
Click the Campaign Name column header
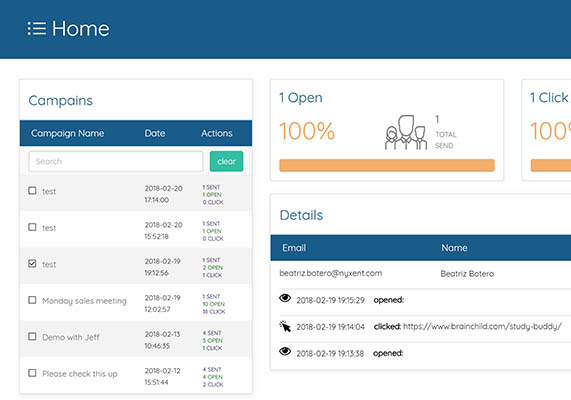point(68,133)
